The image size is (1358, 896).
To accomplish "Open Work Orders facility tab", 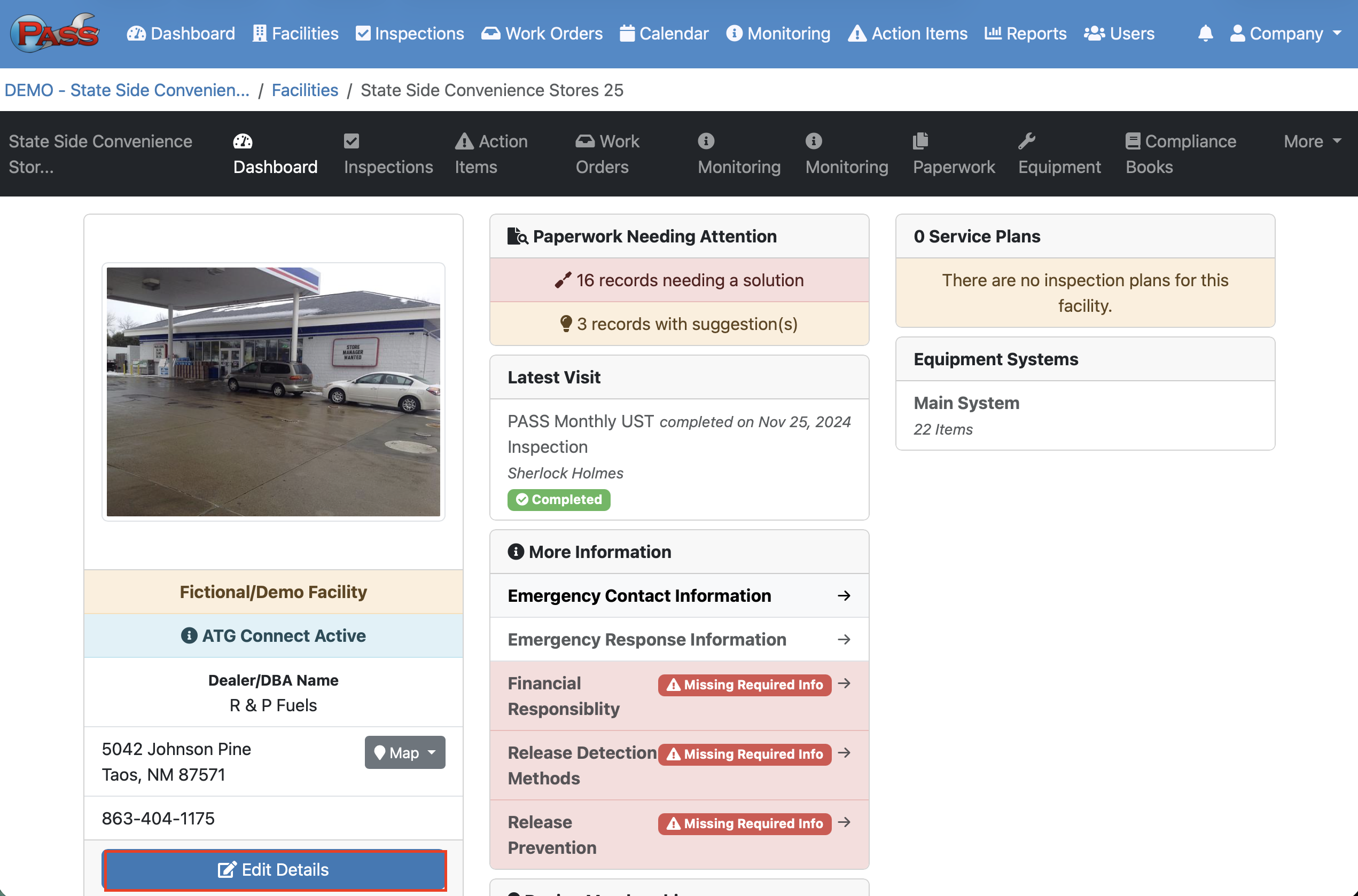I will tap(606, 154).
